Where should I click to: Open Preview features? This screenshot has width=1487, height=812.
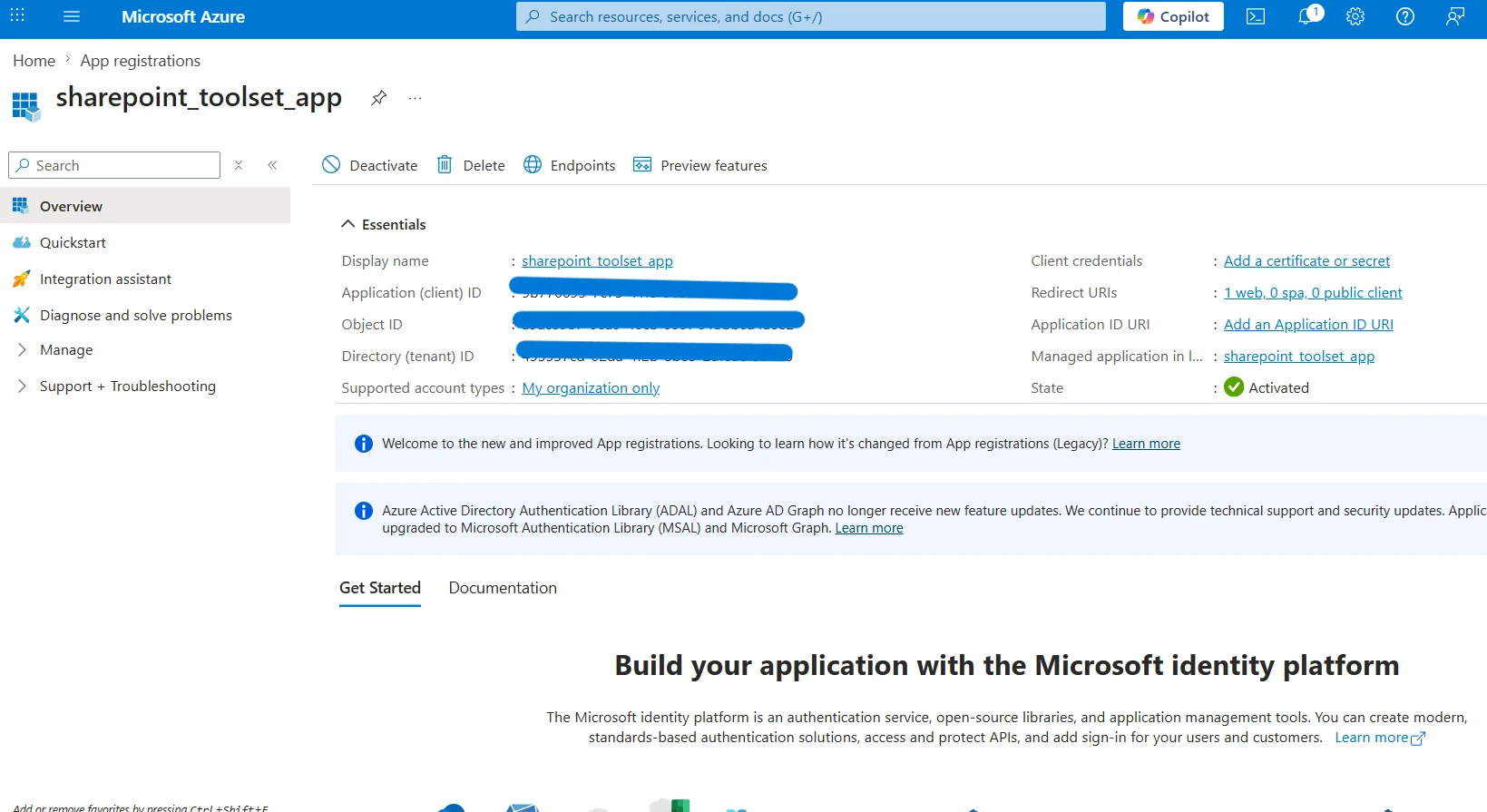tap(700, 165)
